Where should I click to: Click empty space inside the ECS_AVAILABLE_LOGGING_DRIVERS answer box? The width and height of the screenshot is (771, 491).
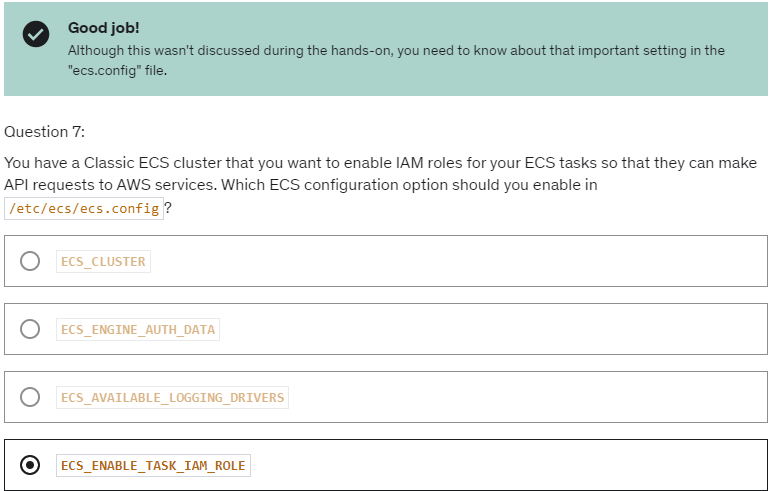tap(526, 397)
